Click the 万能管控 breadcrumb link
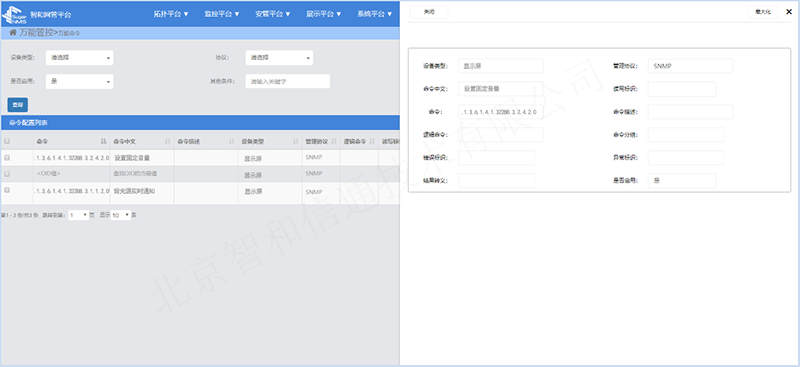Viewport: 800px width, 367px height. [36, 33]
